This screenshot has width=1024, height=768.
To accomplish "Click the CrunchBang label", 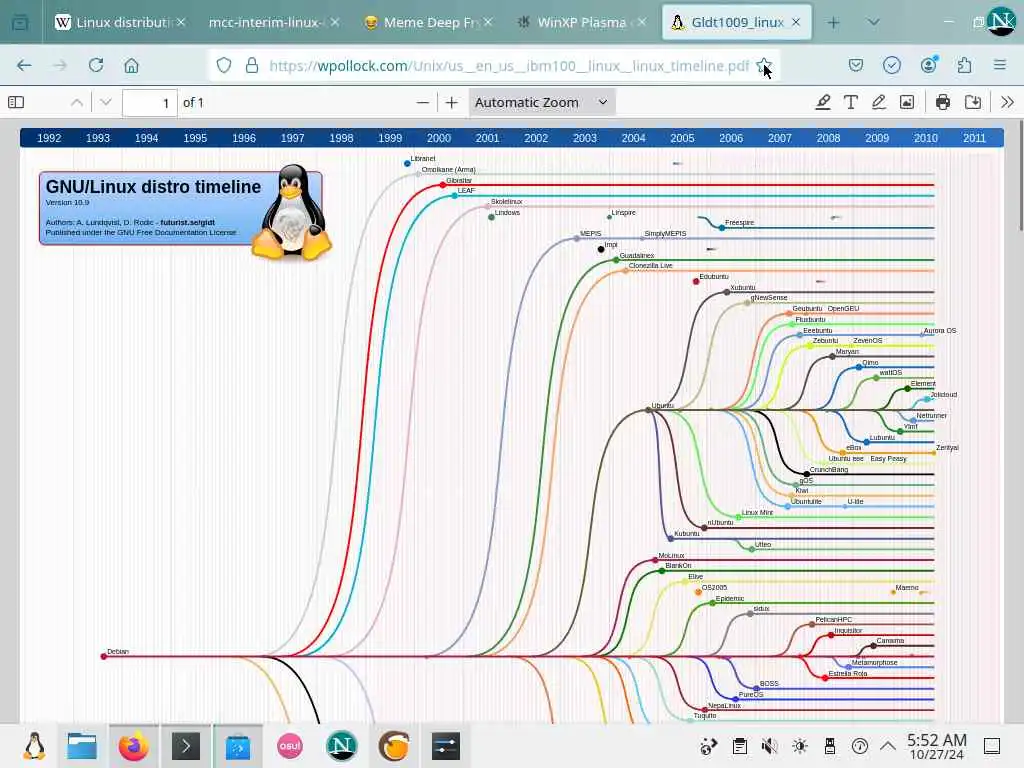I will coord(829,469).
